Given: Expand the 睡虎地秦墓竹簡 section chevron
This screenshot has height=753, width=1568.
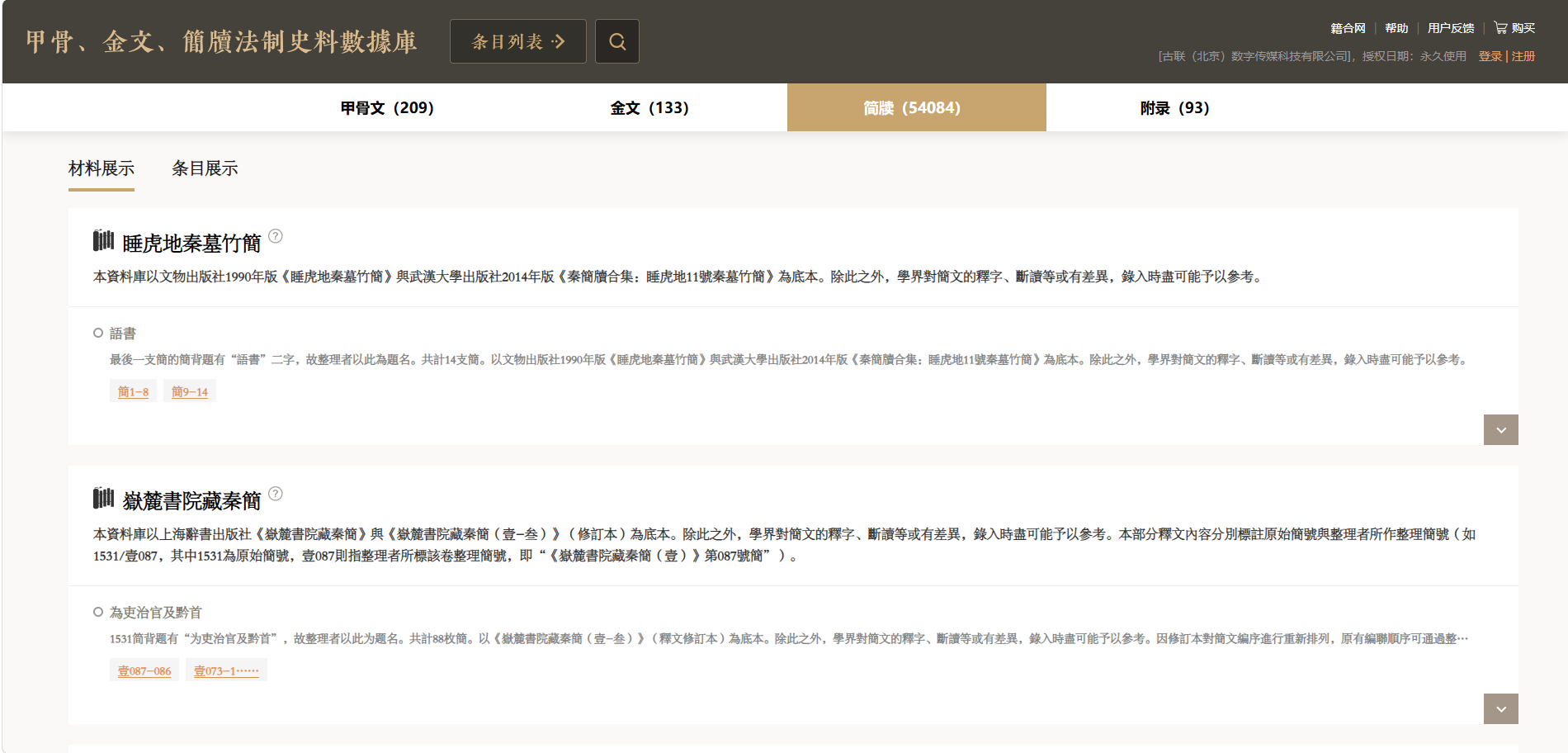Looking at the screenshot, I should 1500,430.
